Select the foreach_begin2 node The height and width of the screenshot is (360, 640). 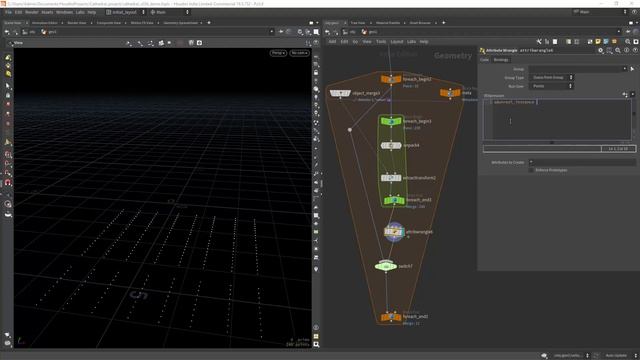pyautogui.click(x=391, y=79)
